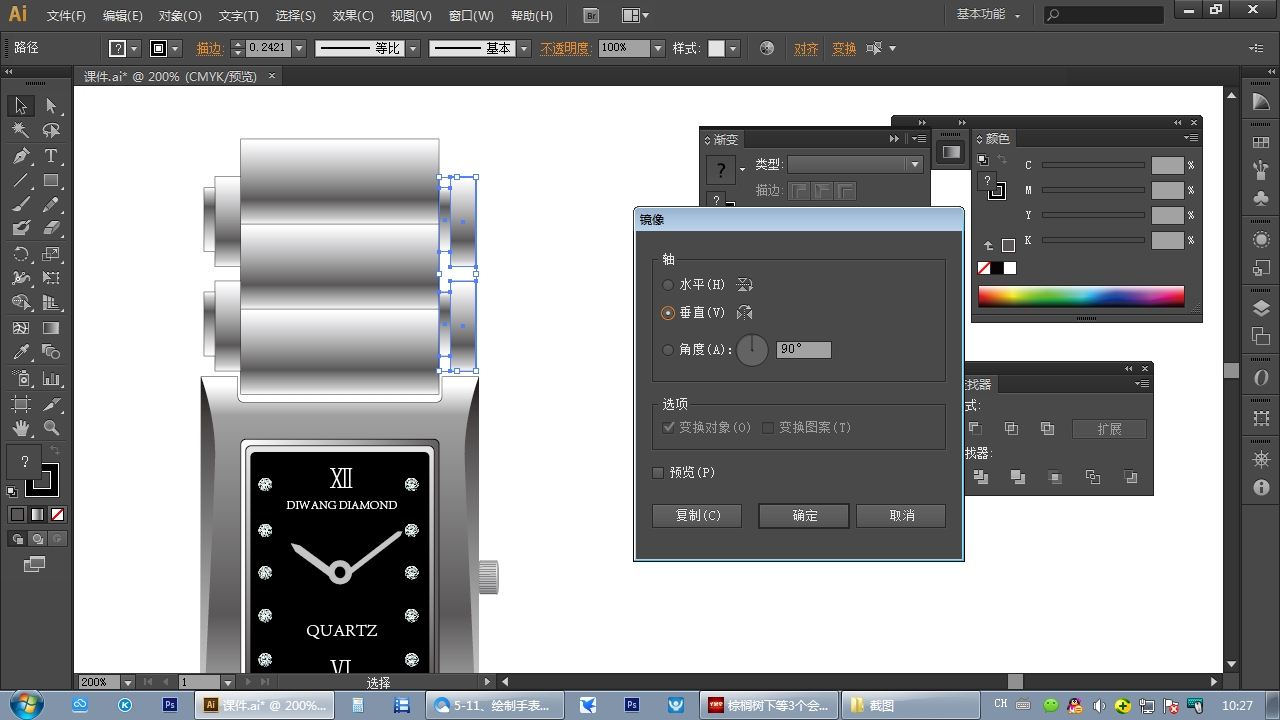Select the vertical 垂直(V) axis option
Viewport: 1280px width, 720px height.
tap(668, 313)
